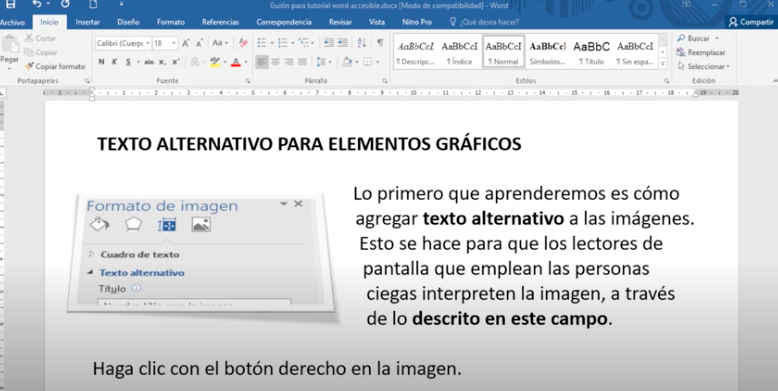This screenshot has height=391, width=778.
Task: Increase paragraph indent
Action: 342,43
